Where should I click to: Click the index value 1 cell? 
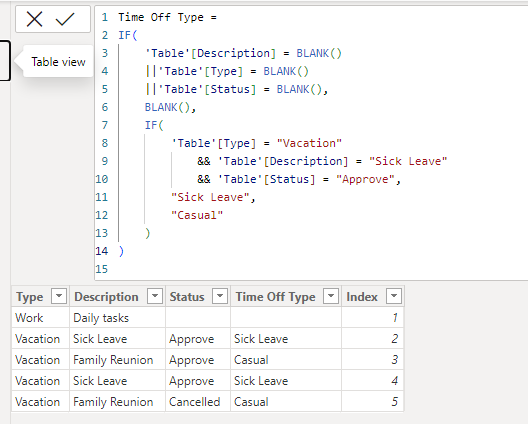(x=372, y=318)
